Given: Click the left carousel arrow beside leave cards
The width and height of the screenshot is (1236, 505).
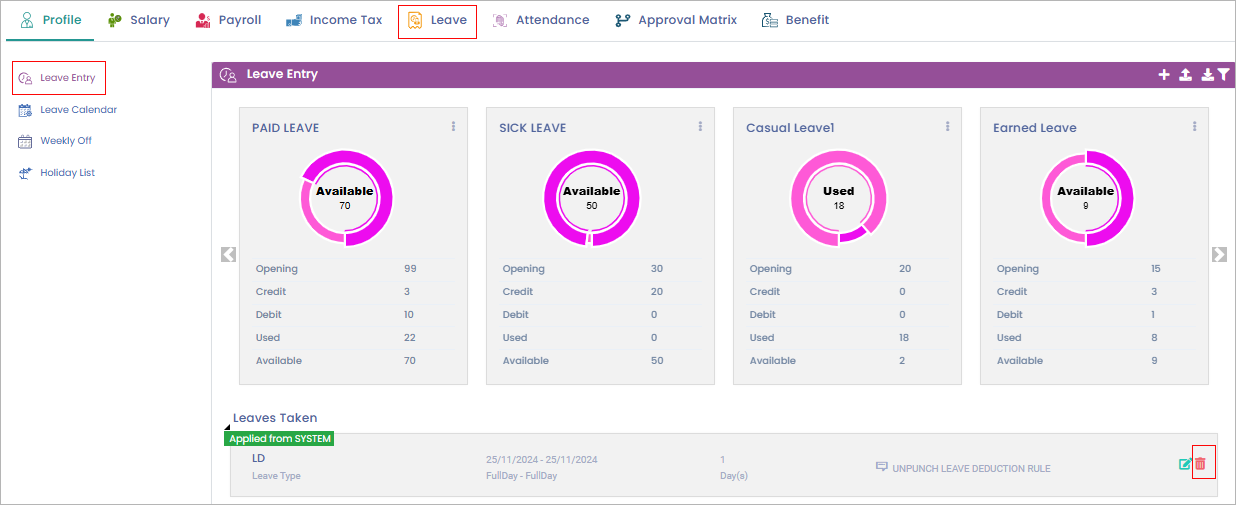Looking at the screenshot, I should coord(228,255).
